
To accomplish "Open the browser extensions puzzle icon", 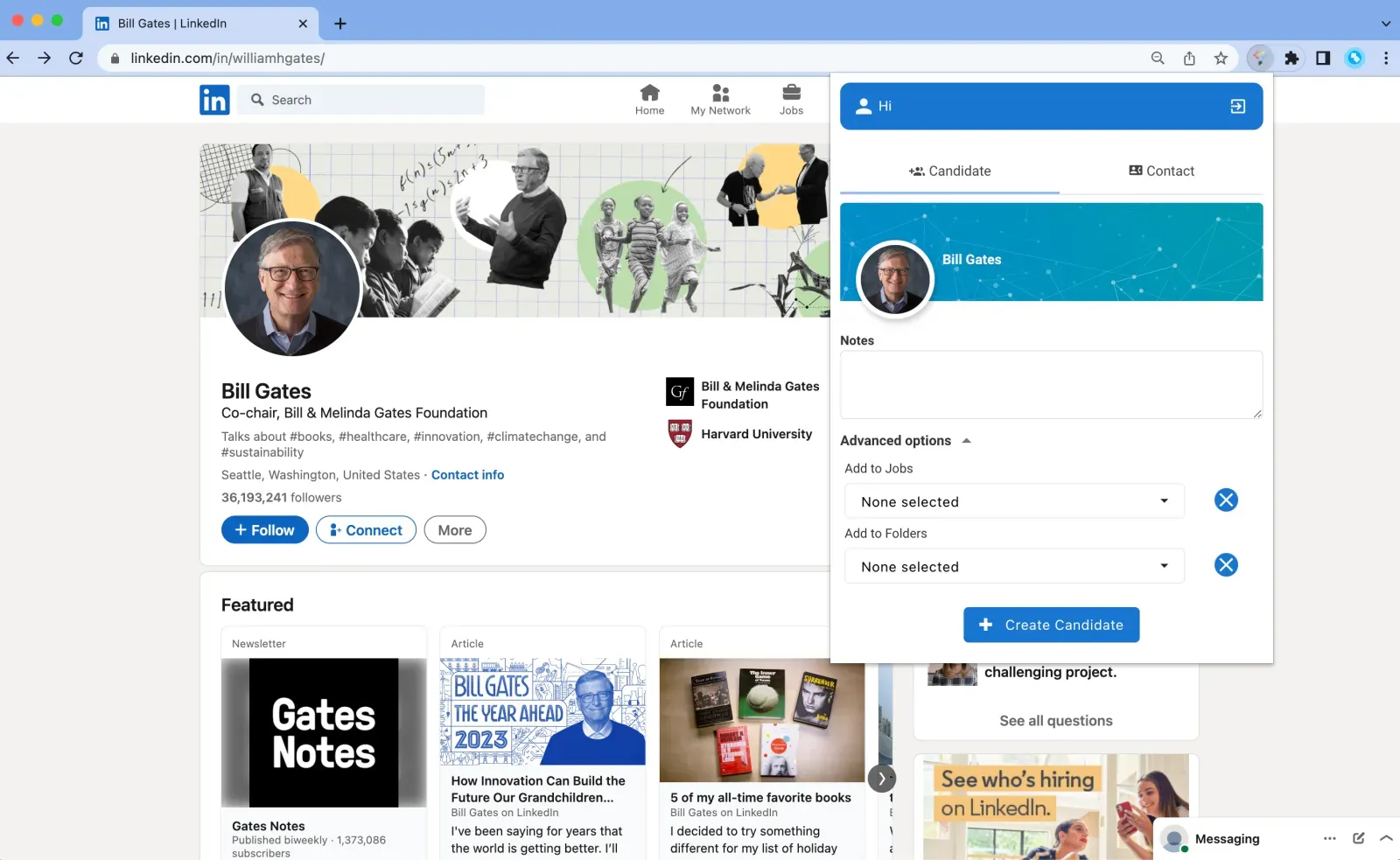I will coord(1291,59).
